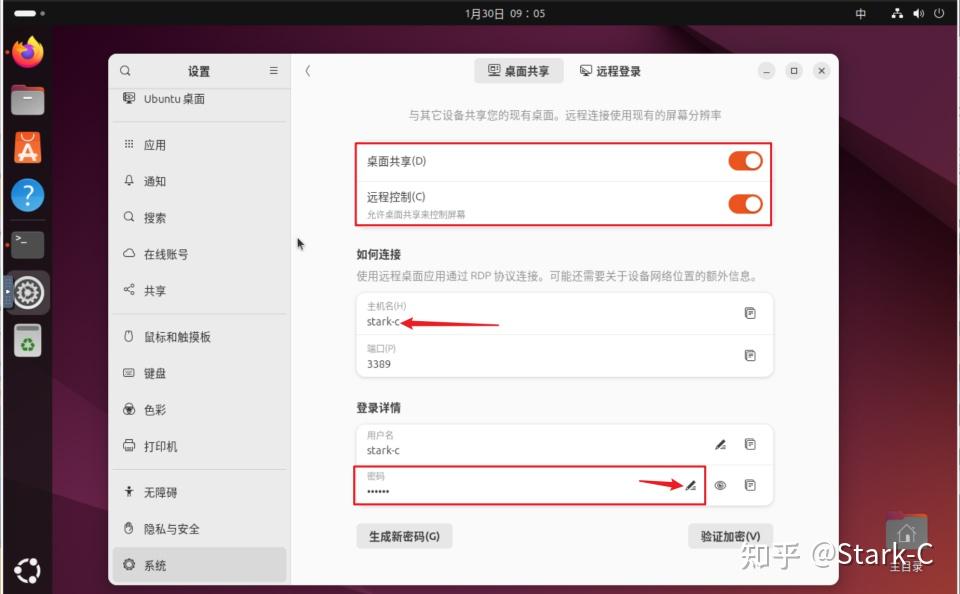
Task: Click Settings gear in the dock
Action: coord(28,293)
